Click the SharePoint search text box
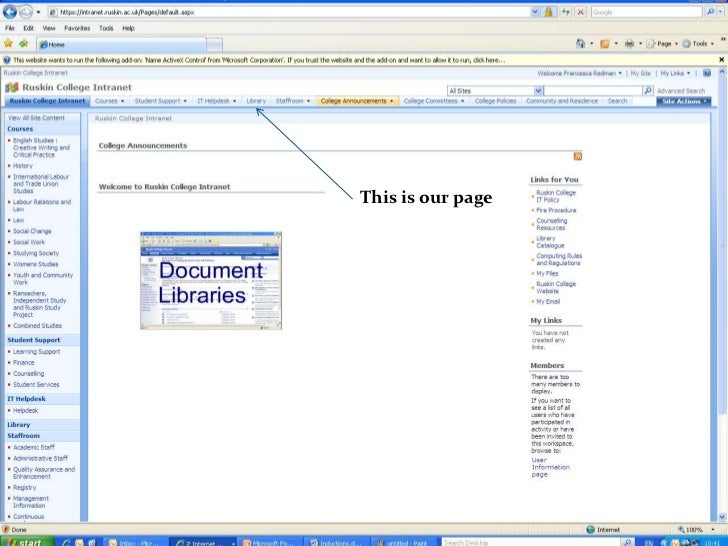 [593, 91]
